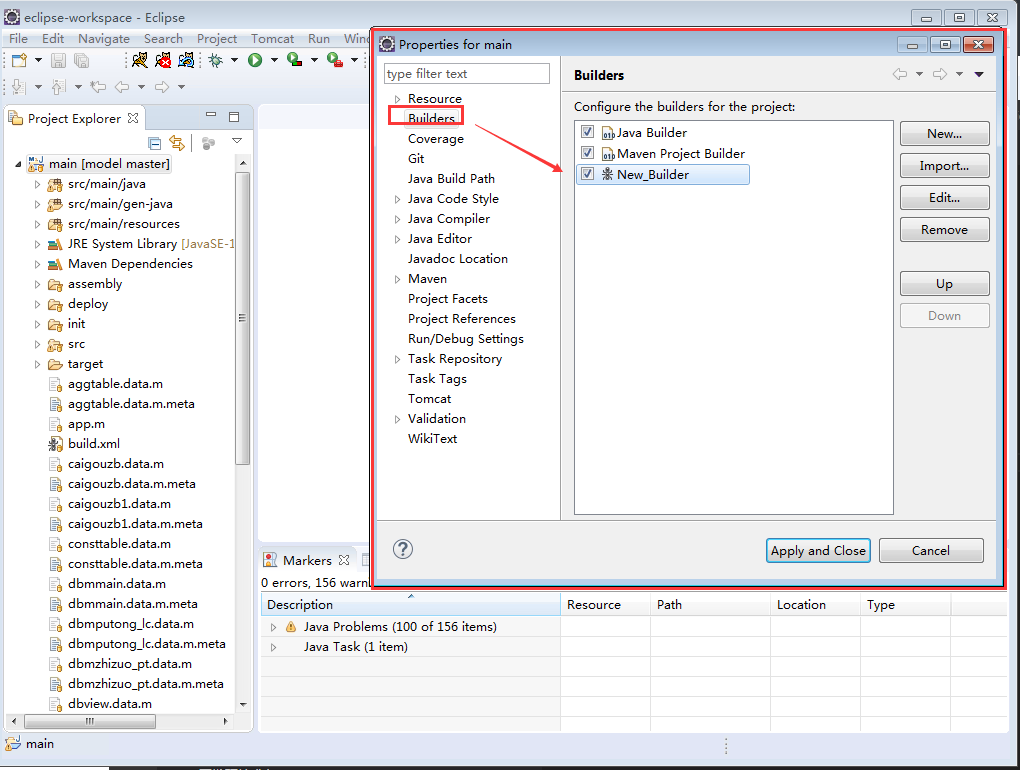Select the Tomcat property page
The width and height of the screenshot is (1020, 770).
pos(429,399)
